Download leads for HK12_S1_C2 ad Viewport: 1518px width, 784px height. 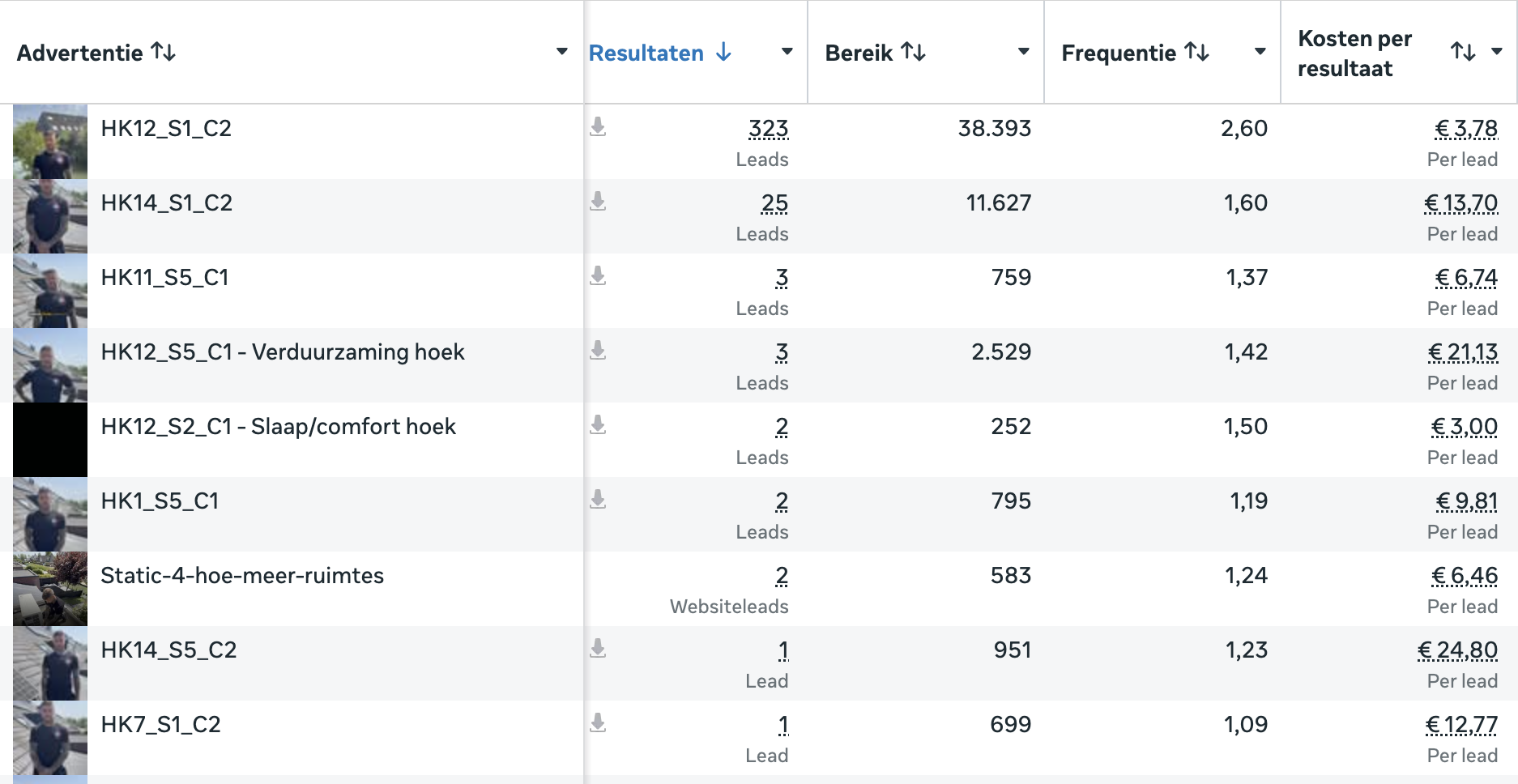click(x=598, y=127)
